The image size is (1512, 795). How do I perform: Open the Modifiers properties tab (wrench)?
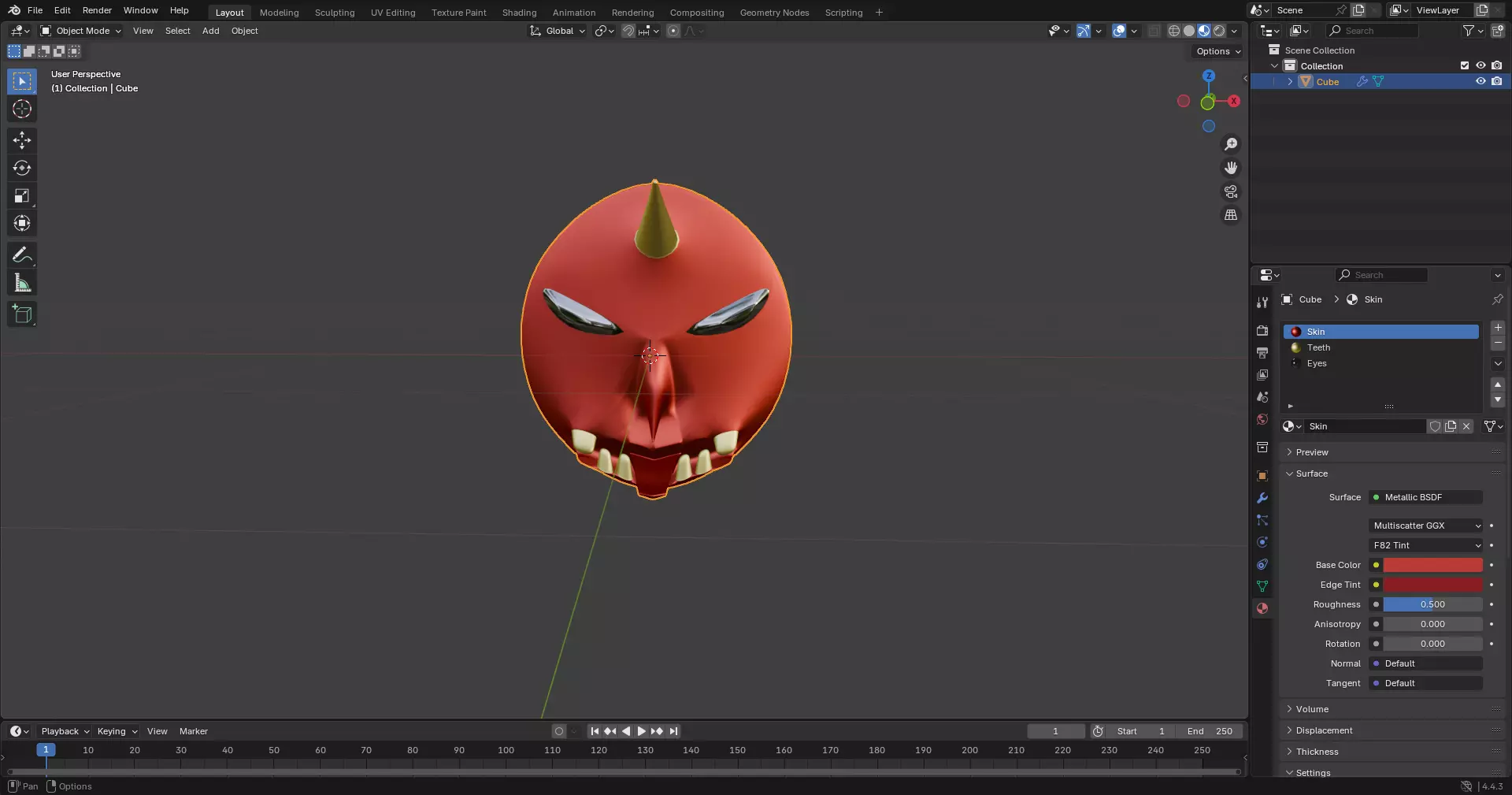click(1262, 498)
